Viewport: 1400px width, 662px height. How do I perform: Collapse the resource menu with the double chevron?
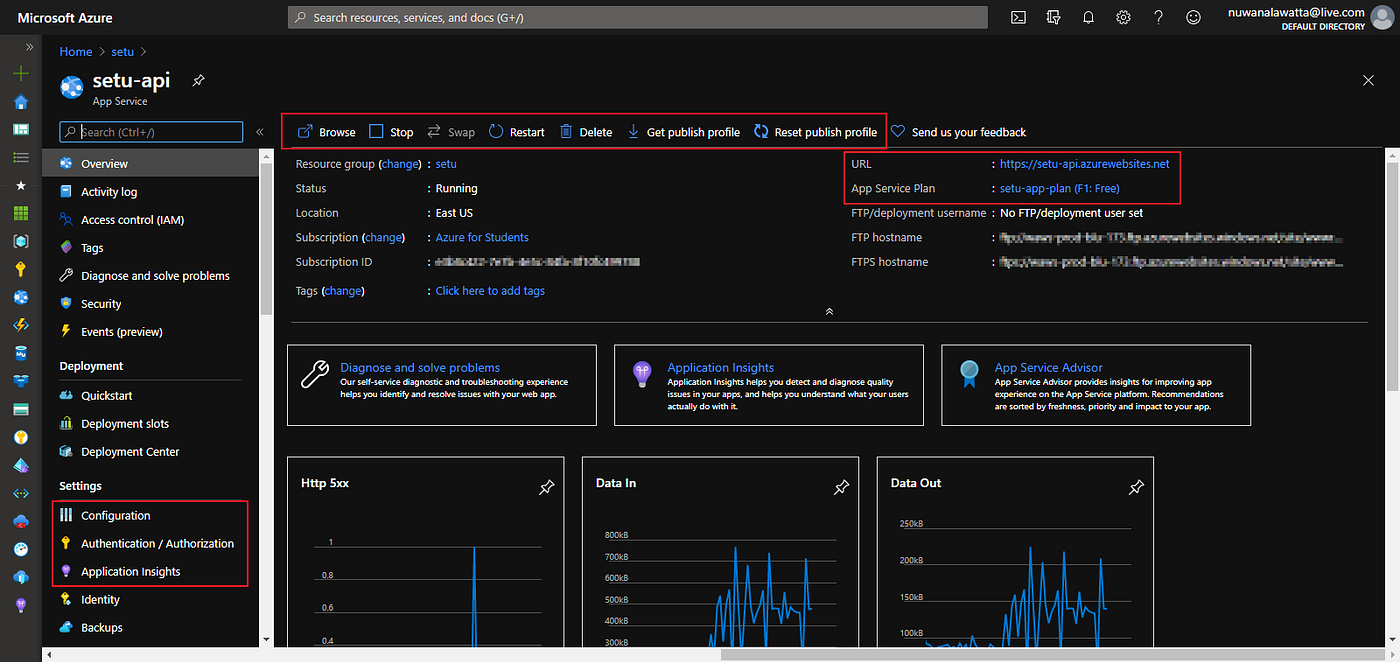coord(260,132)
